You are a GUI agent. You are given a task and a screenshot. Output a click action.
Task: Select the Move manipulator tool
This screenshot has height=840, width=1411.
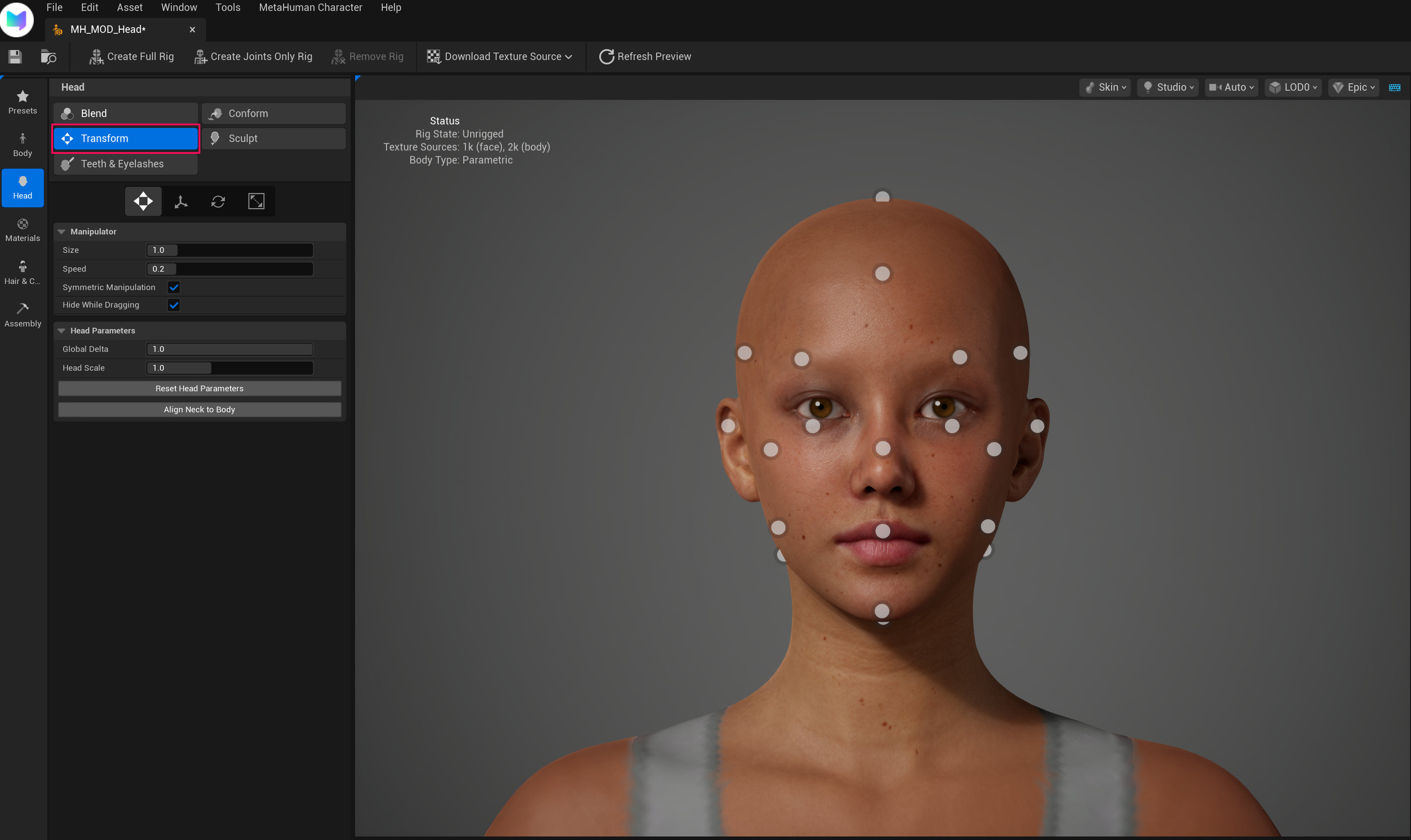[143, 201]
